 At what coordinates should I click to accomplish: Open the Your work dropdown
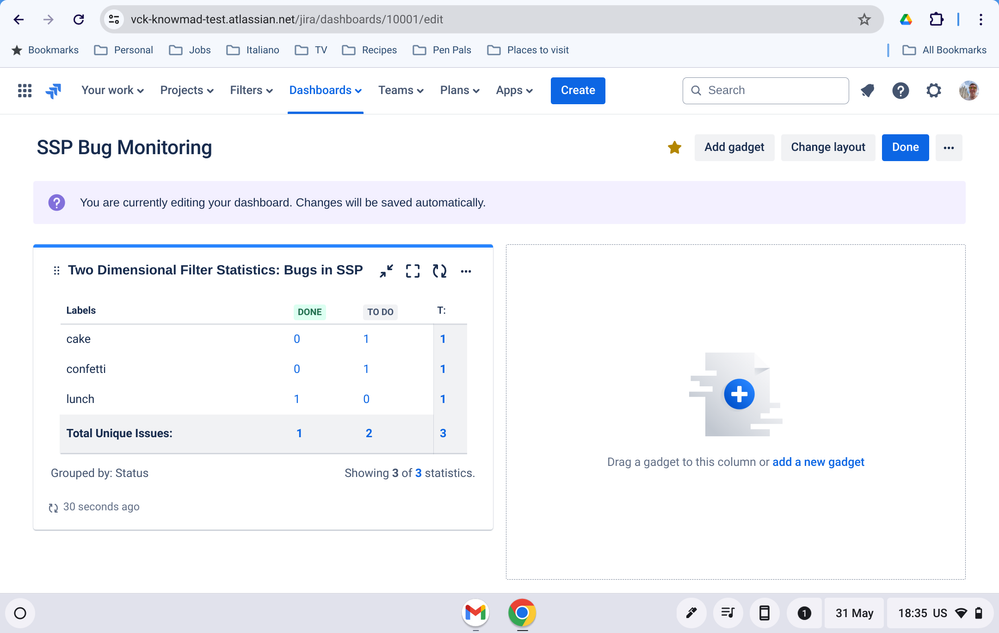(112, 91)
